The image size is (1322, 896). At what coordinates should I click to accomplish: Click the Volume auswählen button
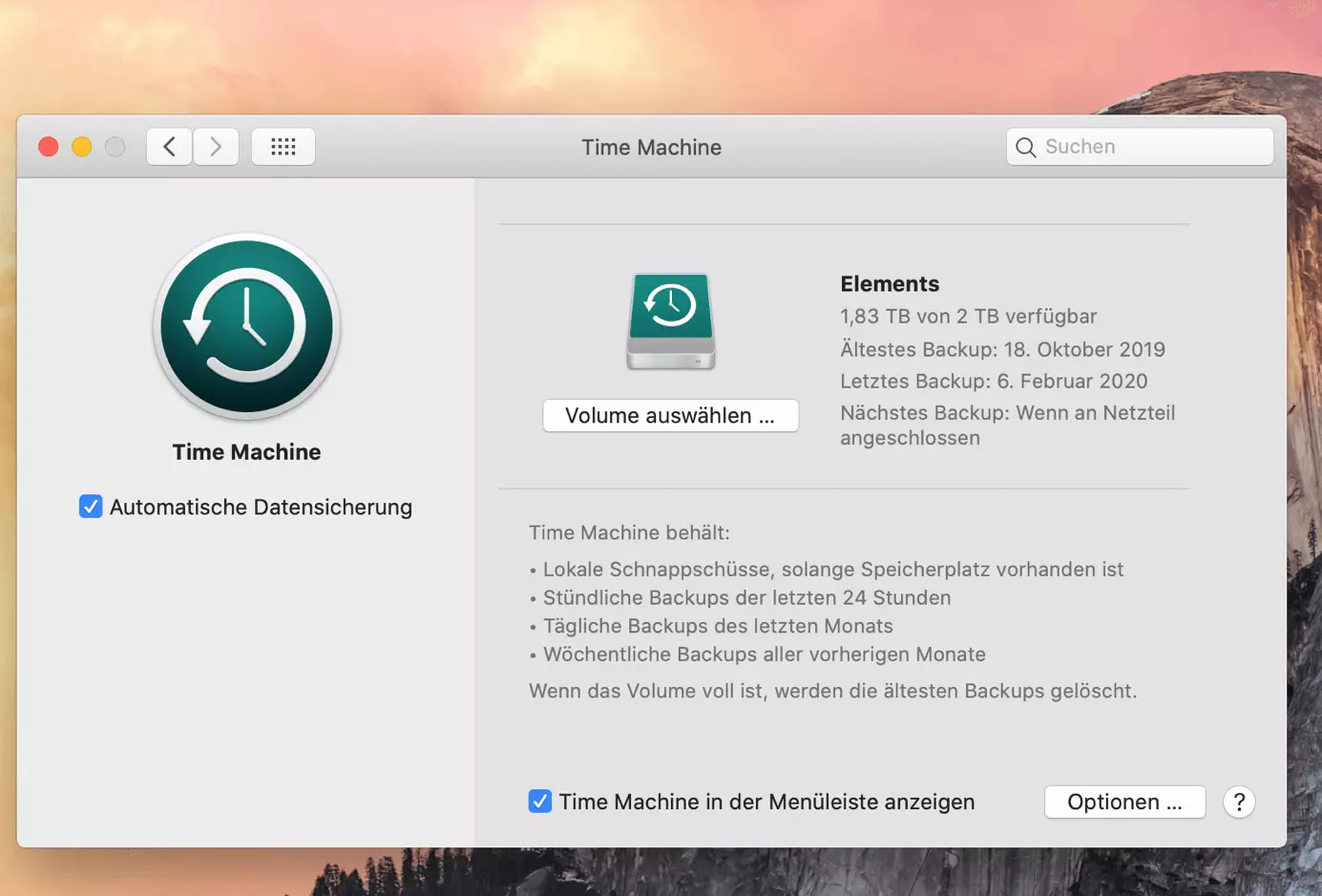coord(671,416)
